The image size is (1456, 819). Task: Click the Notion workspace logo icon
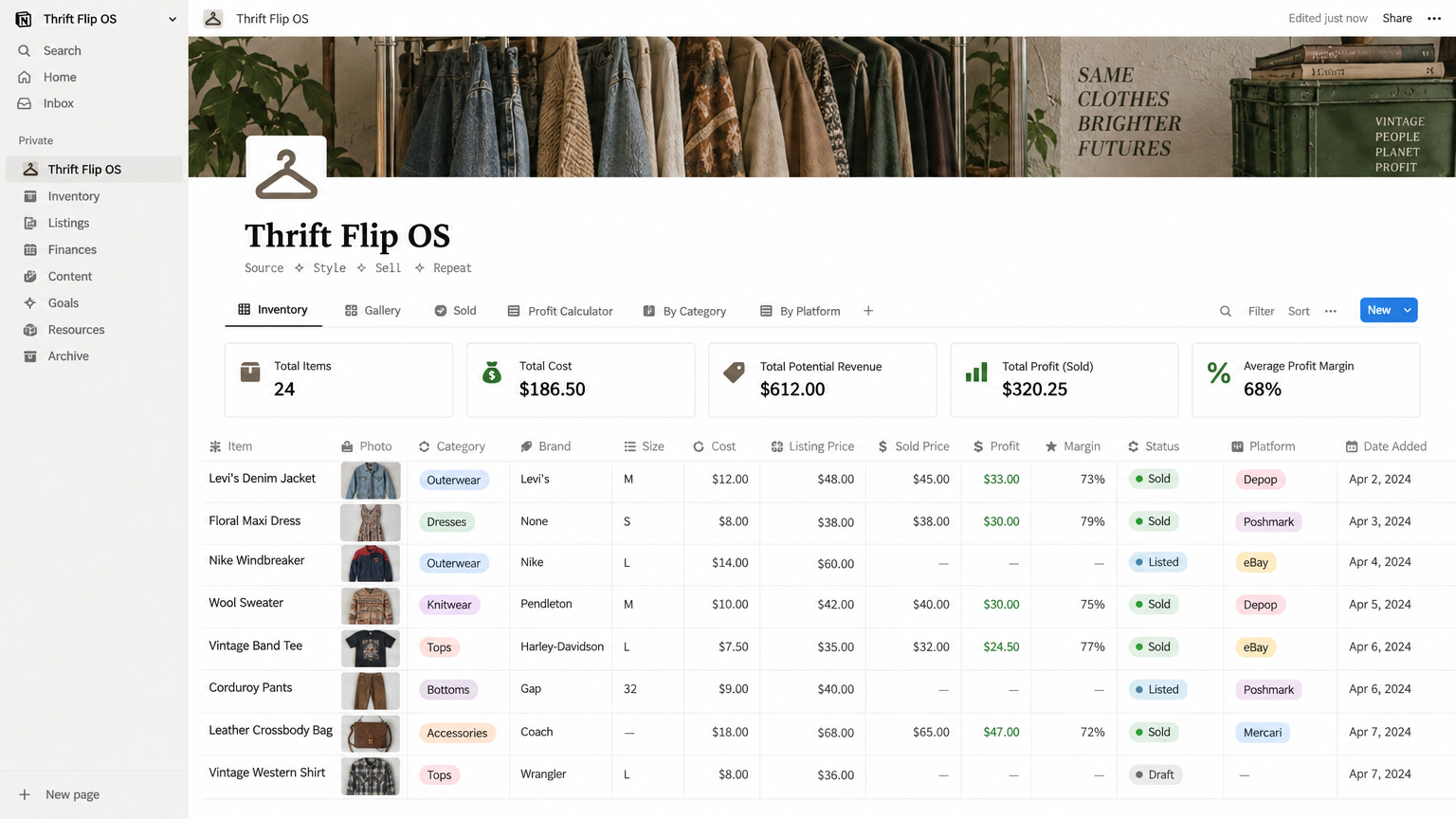[24, 19]
